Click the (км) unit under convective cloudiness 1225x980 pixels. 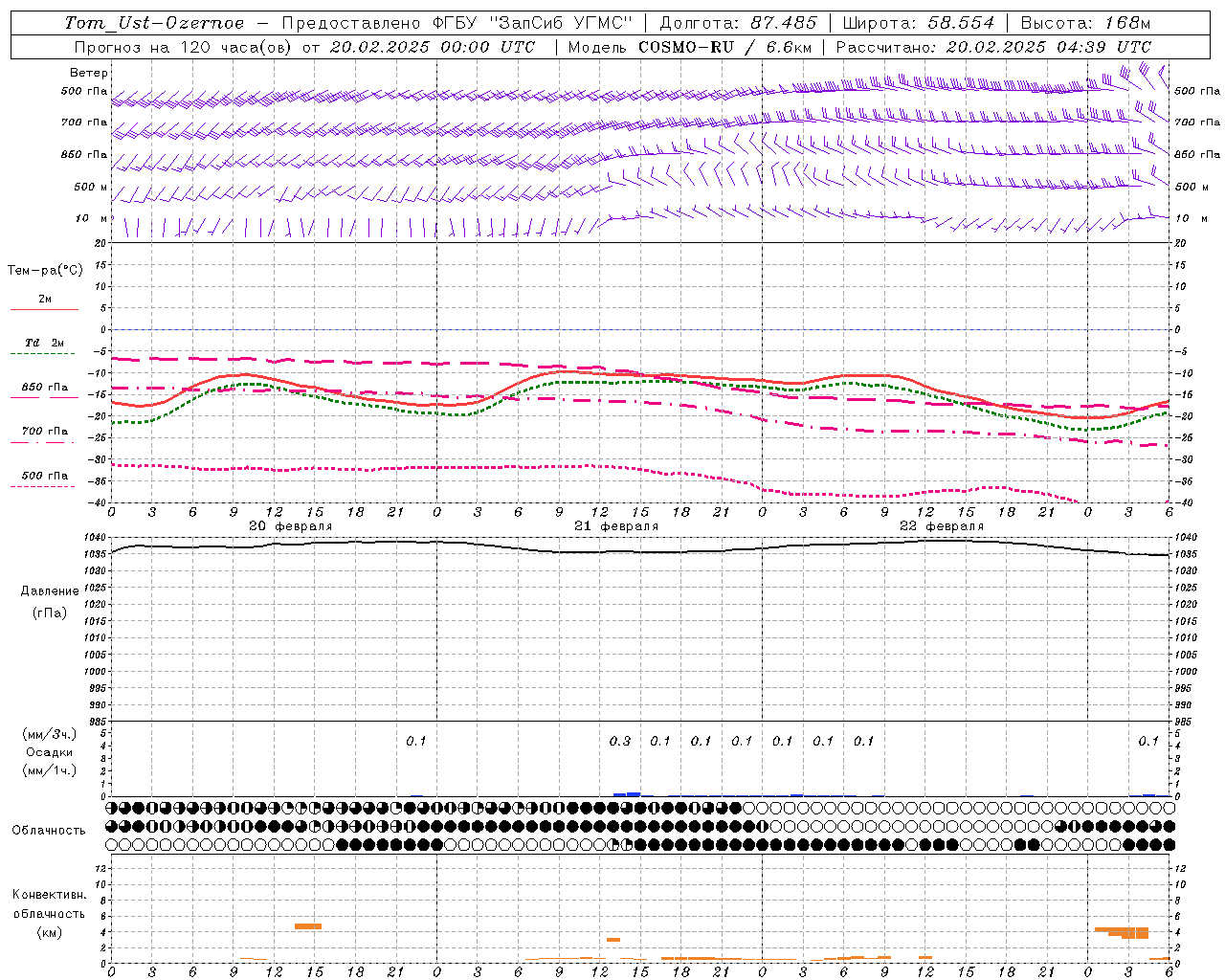(x=50, y=932)
